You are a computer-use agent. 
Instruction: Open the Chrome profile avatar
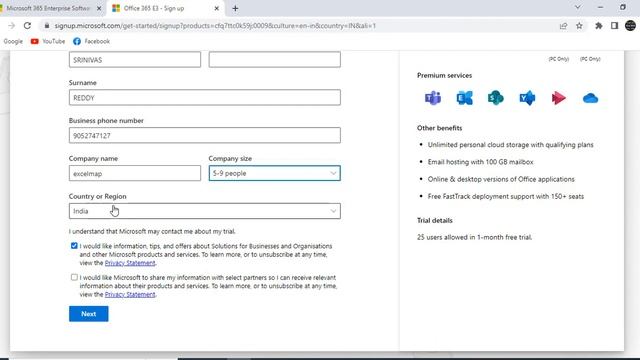click(630, 26)
